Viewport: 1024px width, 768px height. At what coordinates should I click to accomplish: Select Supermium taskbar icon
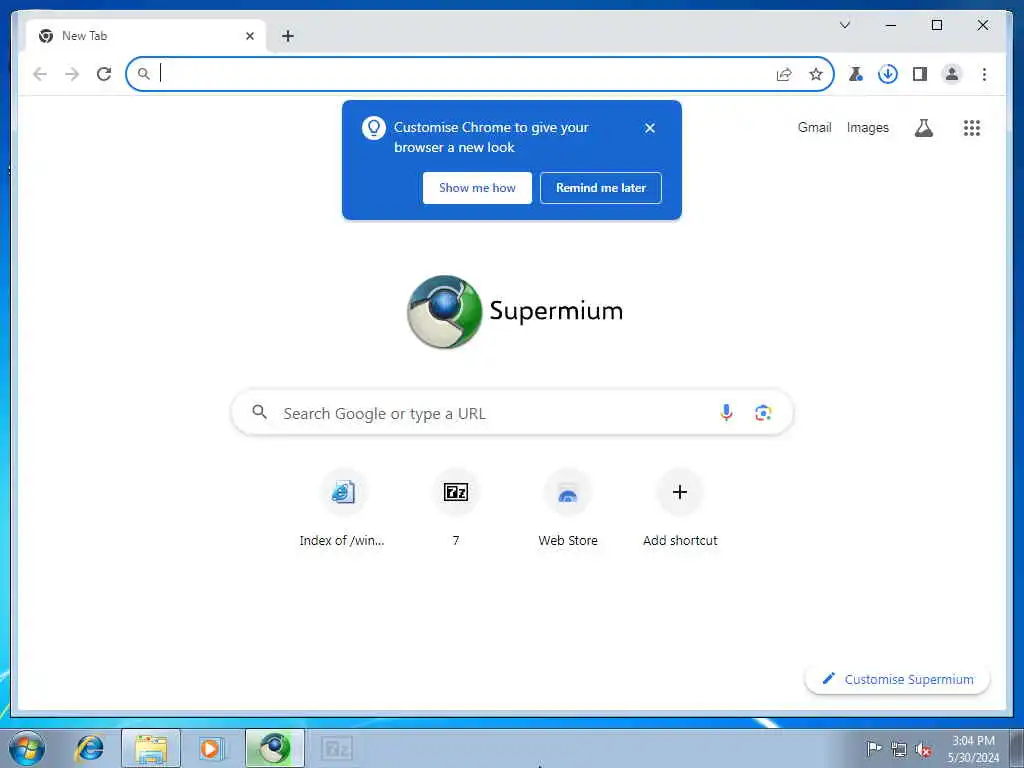point(275,748)
